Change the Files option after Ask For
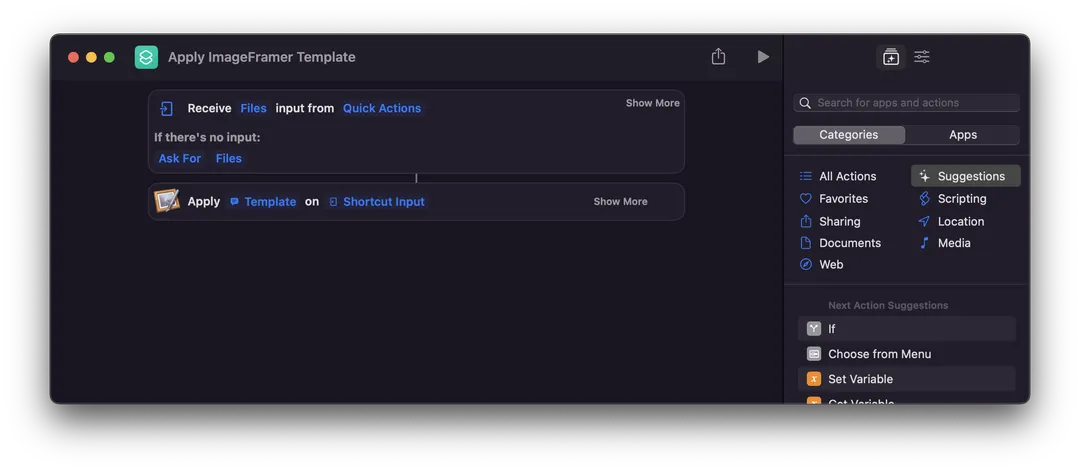Screen dimensions: 1080x470 (x=229, y=159)
